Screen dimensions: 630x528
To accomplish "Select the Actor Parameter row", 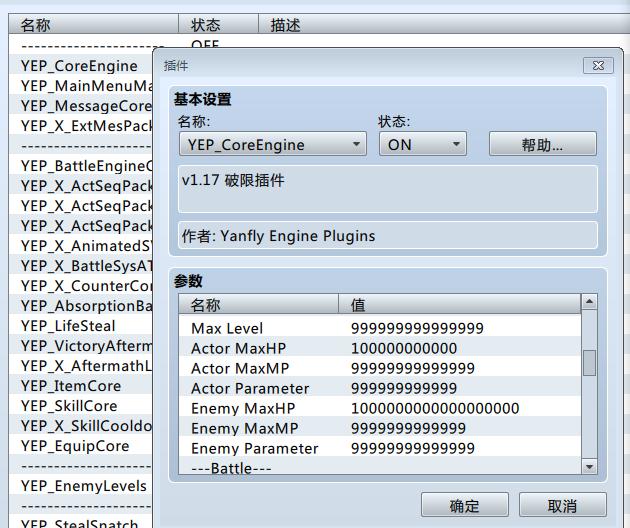I will pyautogui.click(x=380, y=388).
